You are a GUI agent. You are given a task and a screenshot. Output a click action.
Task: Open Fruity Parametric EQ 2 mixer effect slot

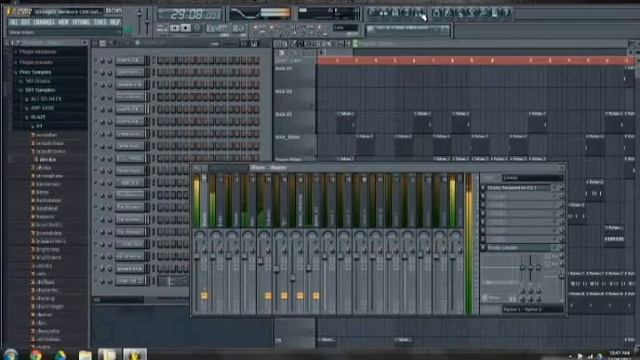coord(518,188)
